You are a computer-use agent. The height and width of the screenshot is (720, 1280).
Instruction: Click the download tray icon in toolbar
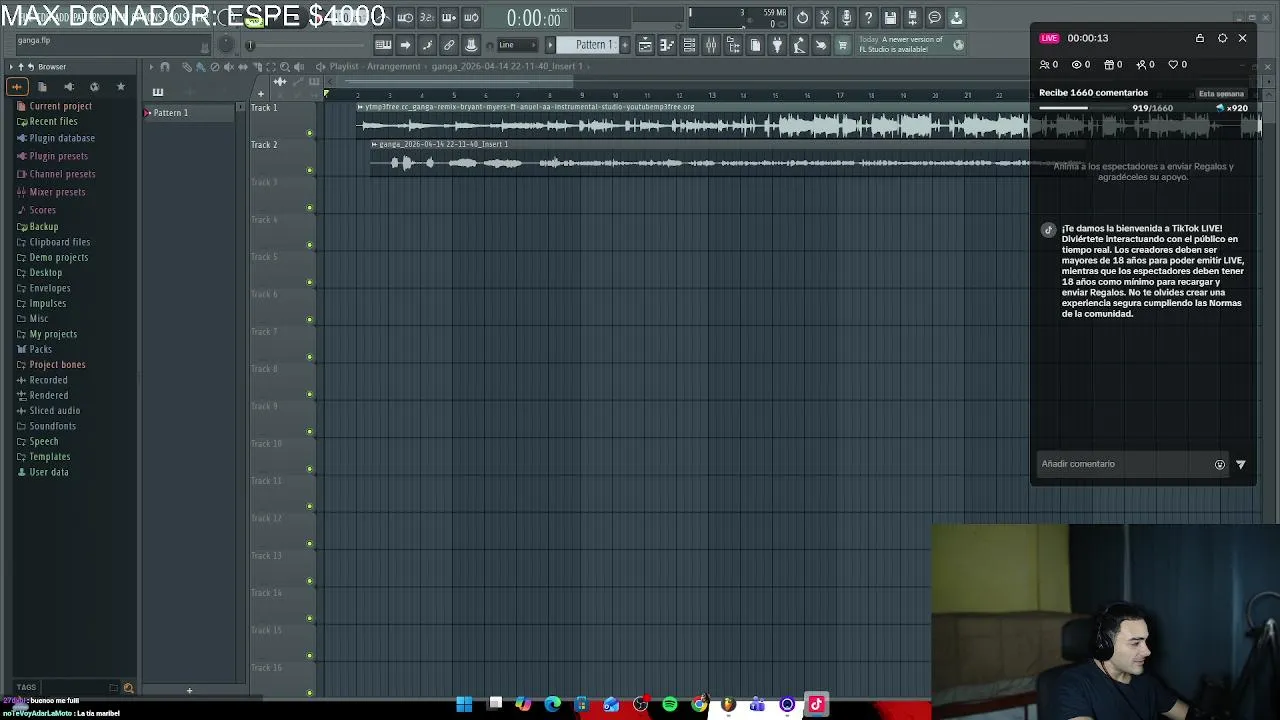(956, 17)
